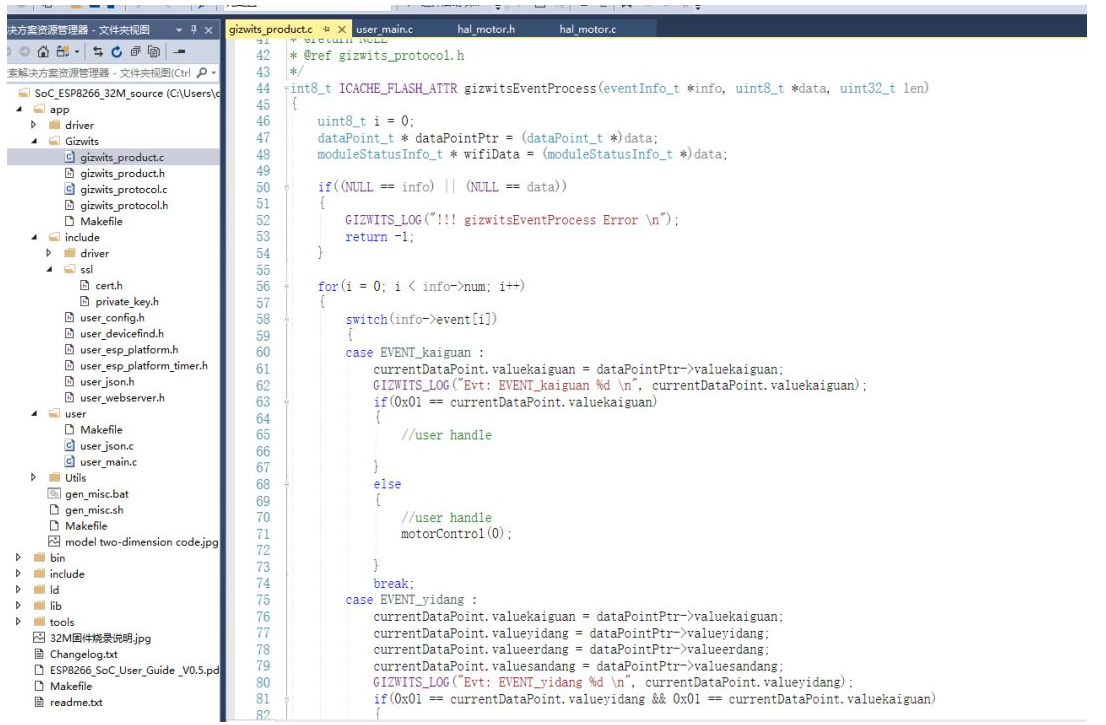Expand the ld folder
1106x725 pixels.
click(x=18, y=590)
